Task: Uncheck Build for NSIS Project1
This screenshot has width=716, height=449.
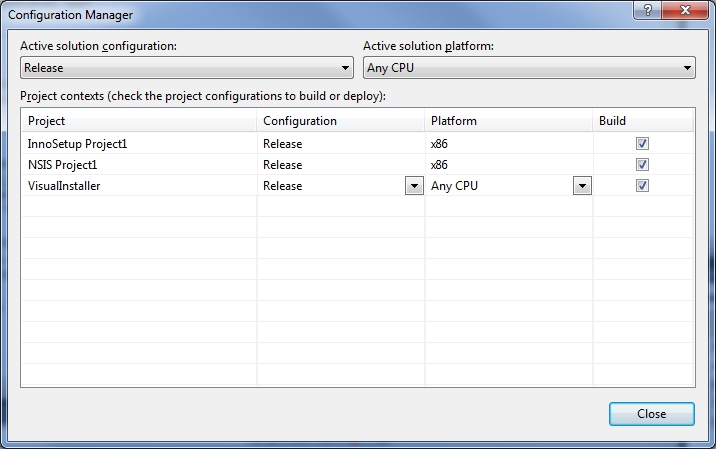Action: [642, 164]
